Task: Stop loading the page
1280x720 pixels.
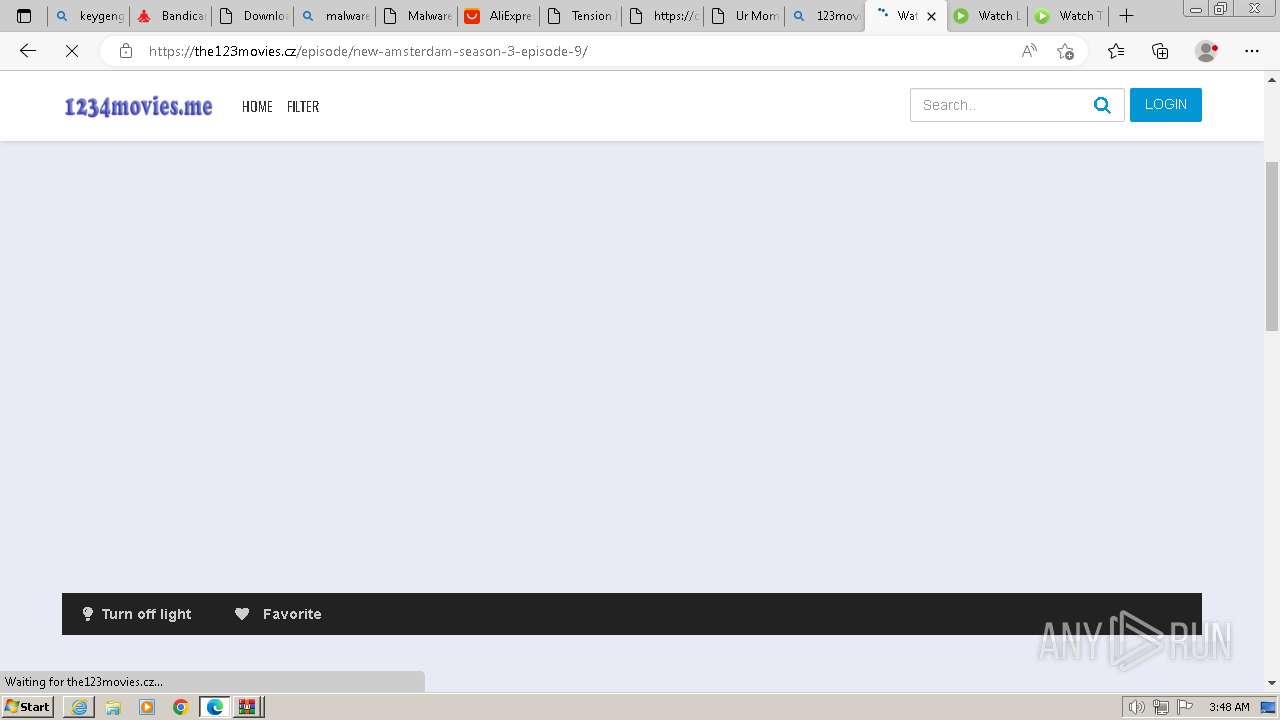Action: coord(72,51)
